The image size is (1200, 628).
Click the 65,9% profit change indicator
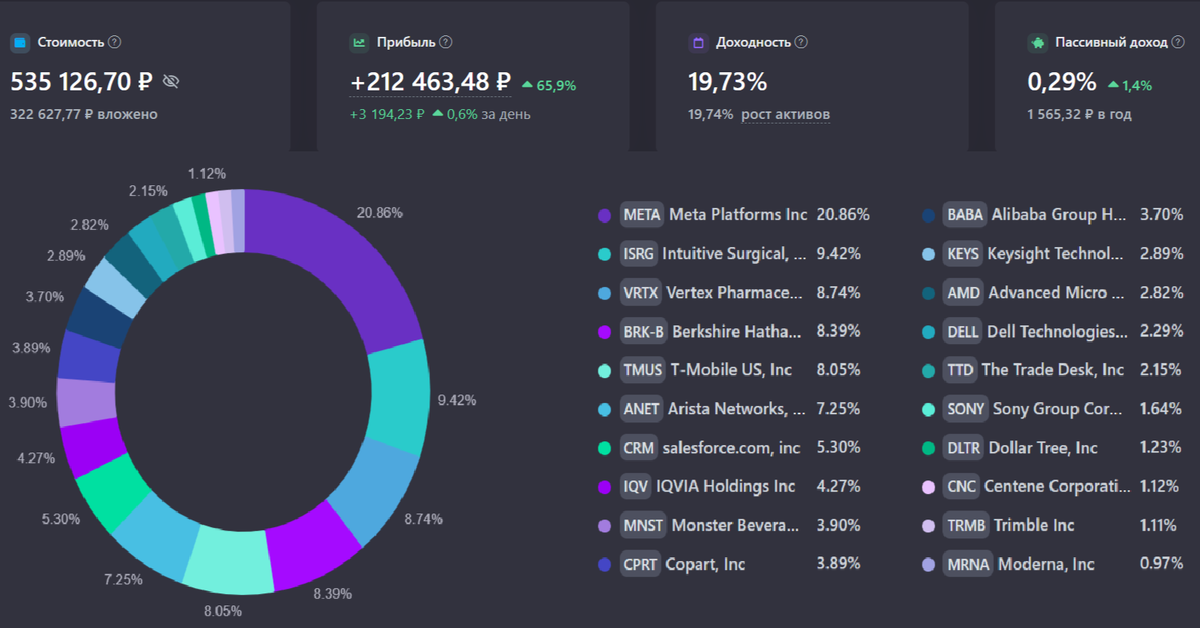pos(549,86)
